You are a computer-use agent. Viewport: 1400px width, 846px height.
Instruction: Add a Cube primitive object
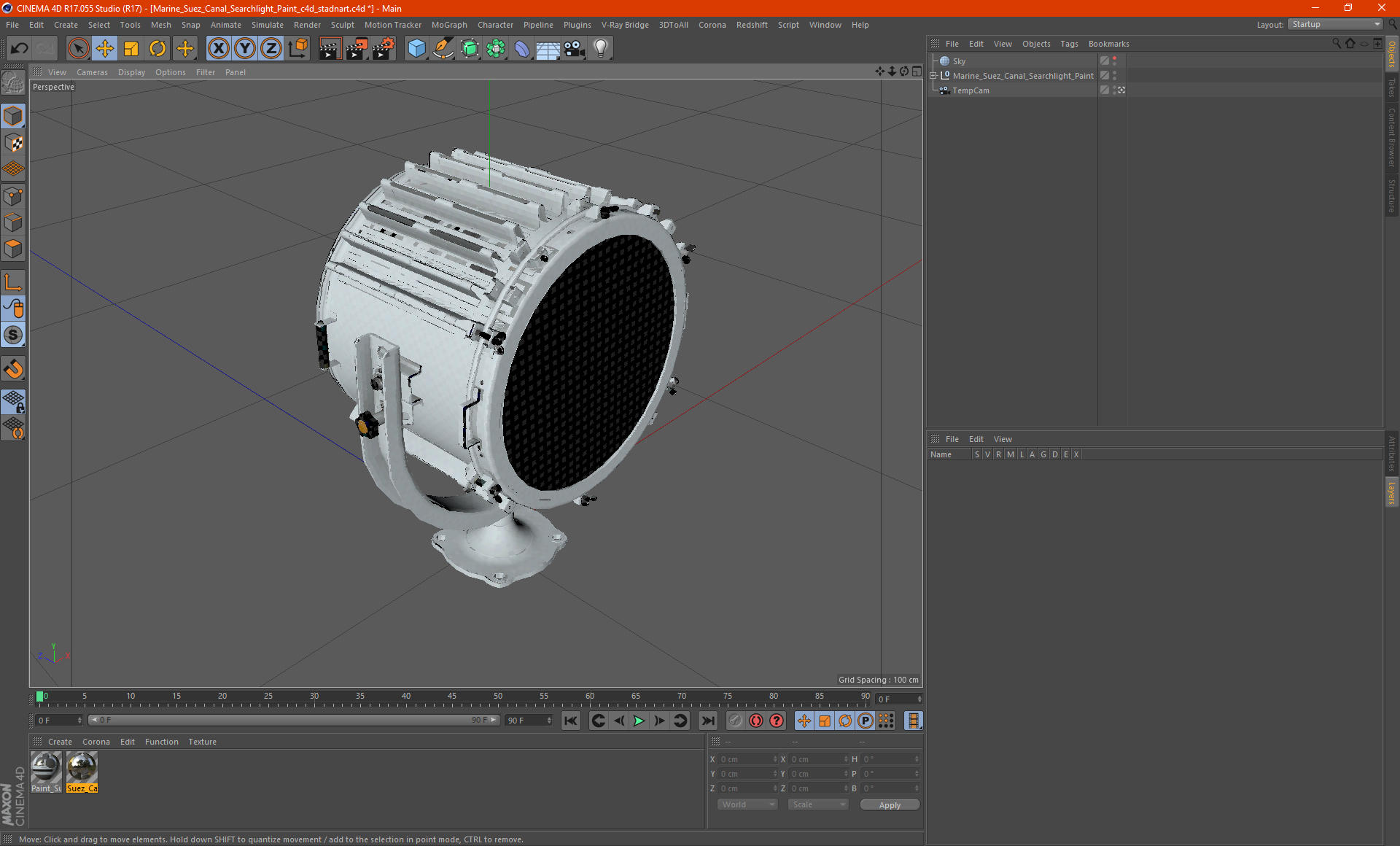[x=416, y=49]
